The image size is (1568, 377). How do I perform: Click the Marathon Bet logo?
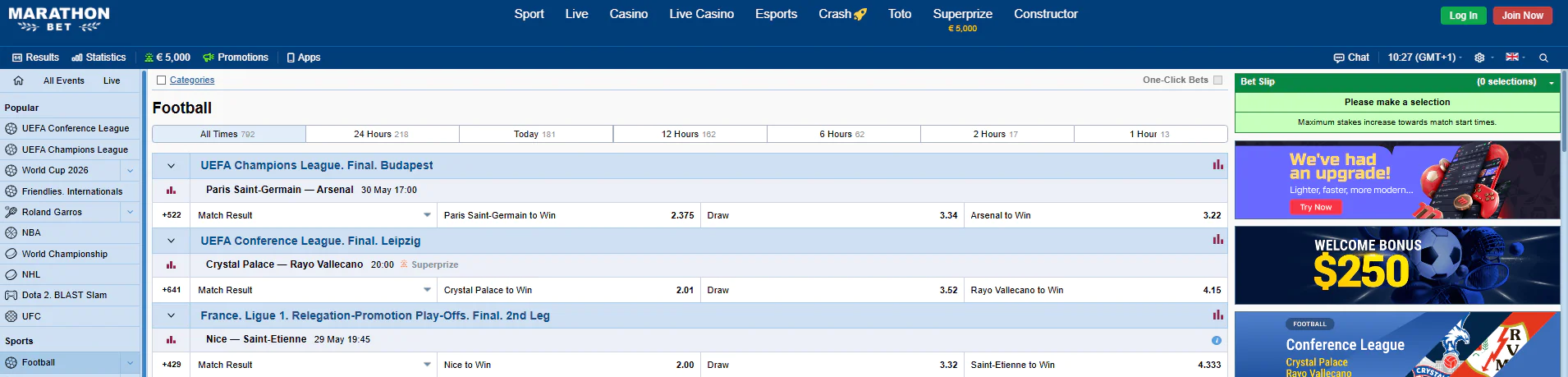pyautogui.click(x=59, y=20)
